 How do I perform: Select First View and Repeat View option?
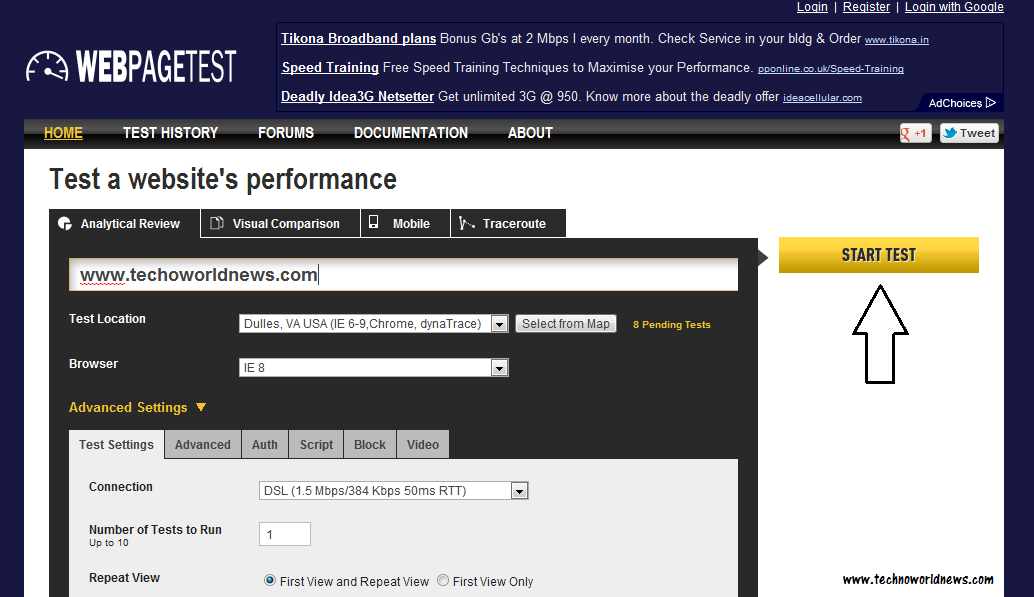pyautogui.click(x=269, y=580)
